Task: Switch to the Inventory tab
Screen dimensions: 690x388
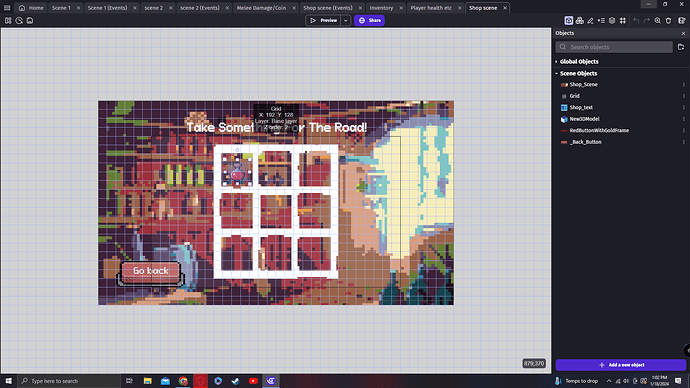Action: pyautogui.click(x=381, y=8)
